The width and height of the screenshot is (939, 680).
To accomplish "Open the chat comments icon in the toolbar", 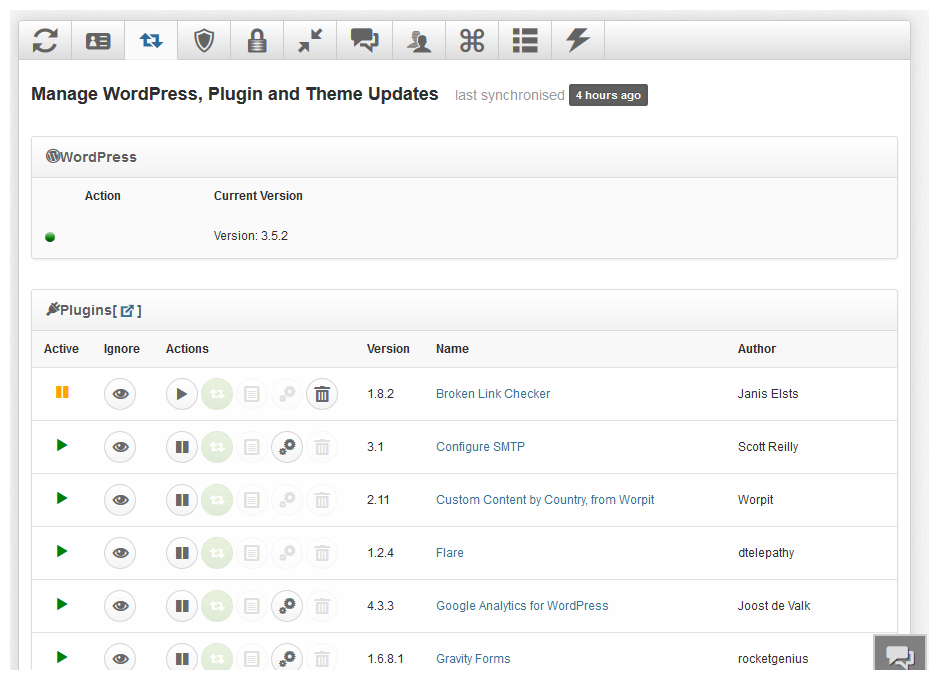I will (x=364, y=40).
